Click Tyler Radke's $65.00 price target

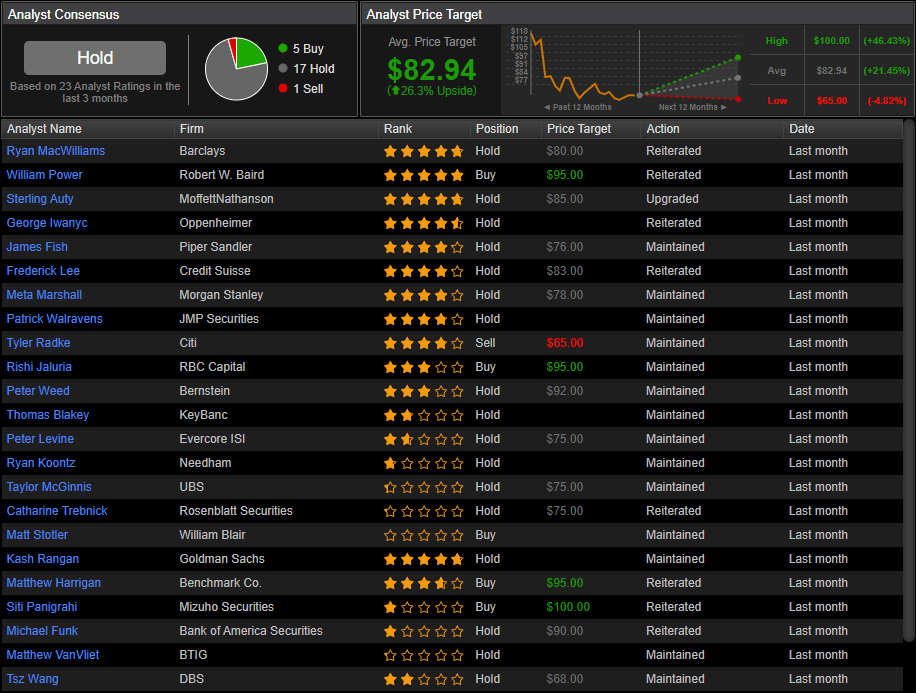tap(564, 342)
